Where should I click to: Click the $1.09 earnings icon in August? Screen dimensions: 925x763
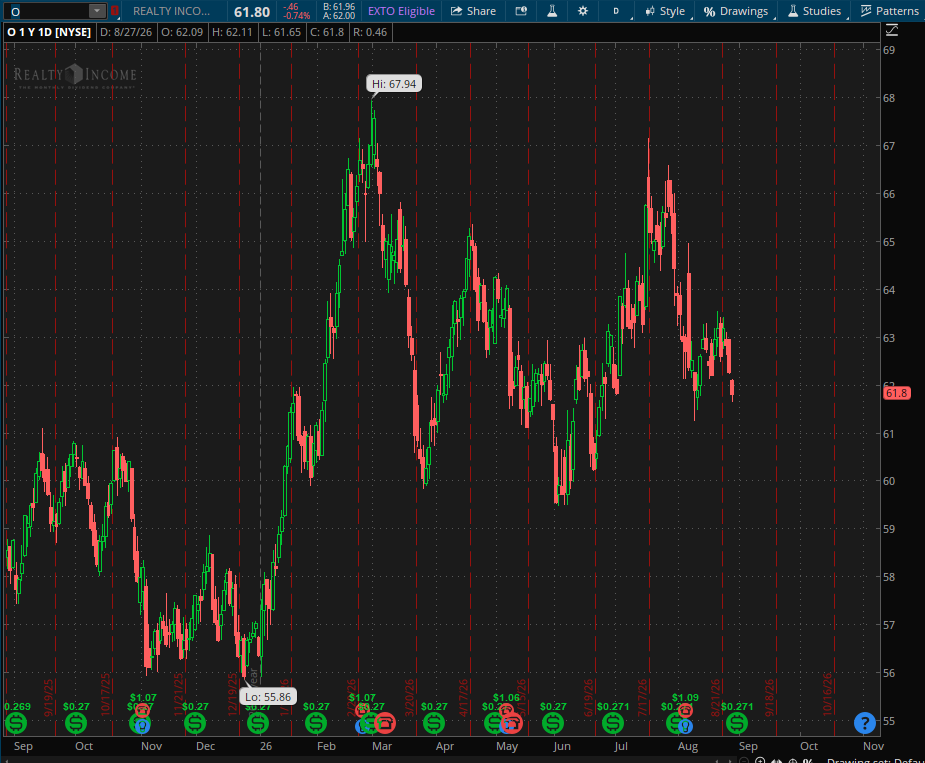685,711
